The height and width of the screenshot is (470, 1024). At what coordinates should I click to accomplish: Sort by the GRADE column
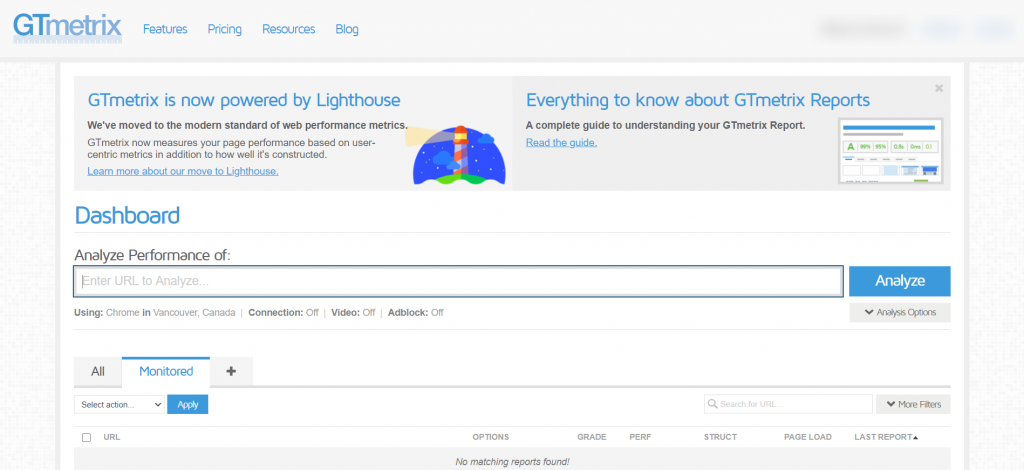coord(592,437)
